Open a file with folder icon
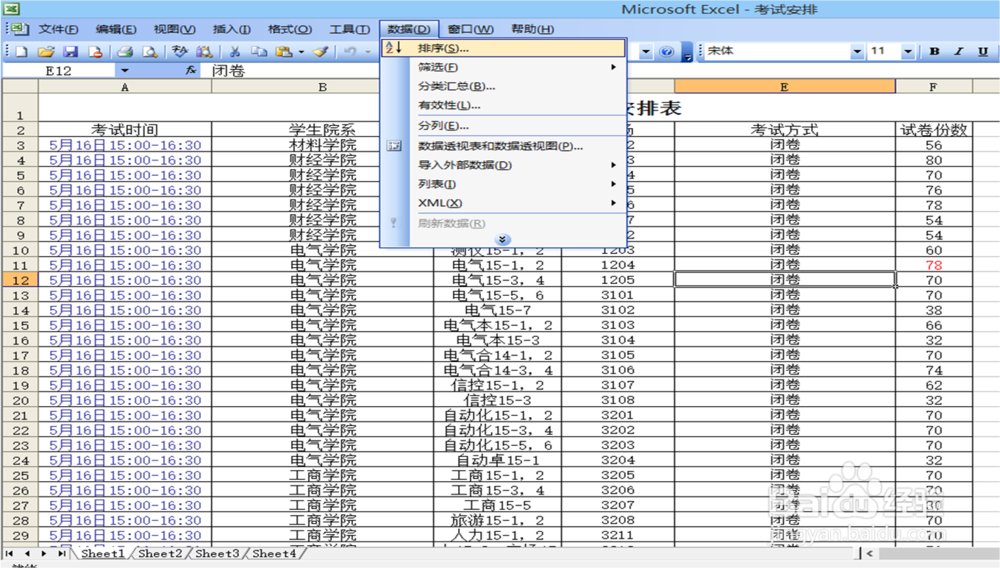1000x568 pixels. coord(46,52)
